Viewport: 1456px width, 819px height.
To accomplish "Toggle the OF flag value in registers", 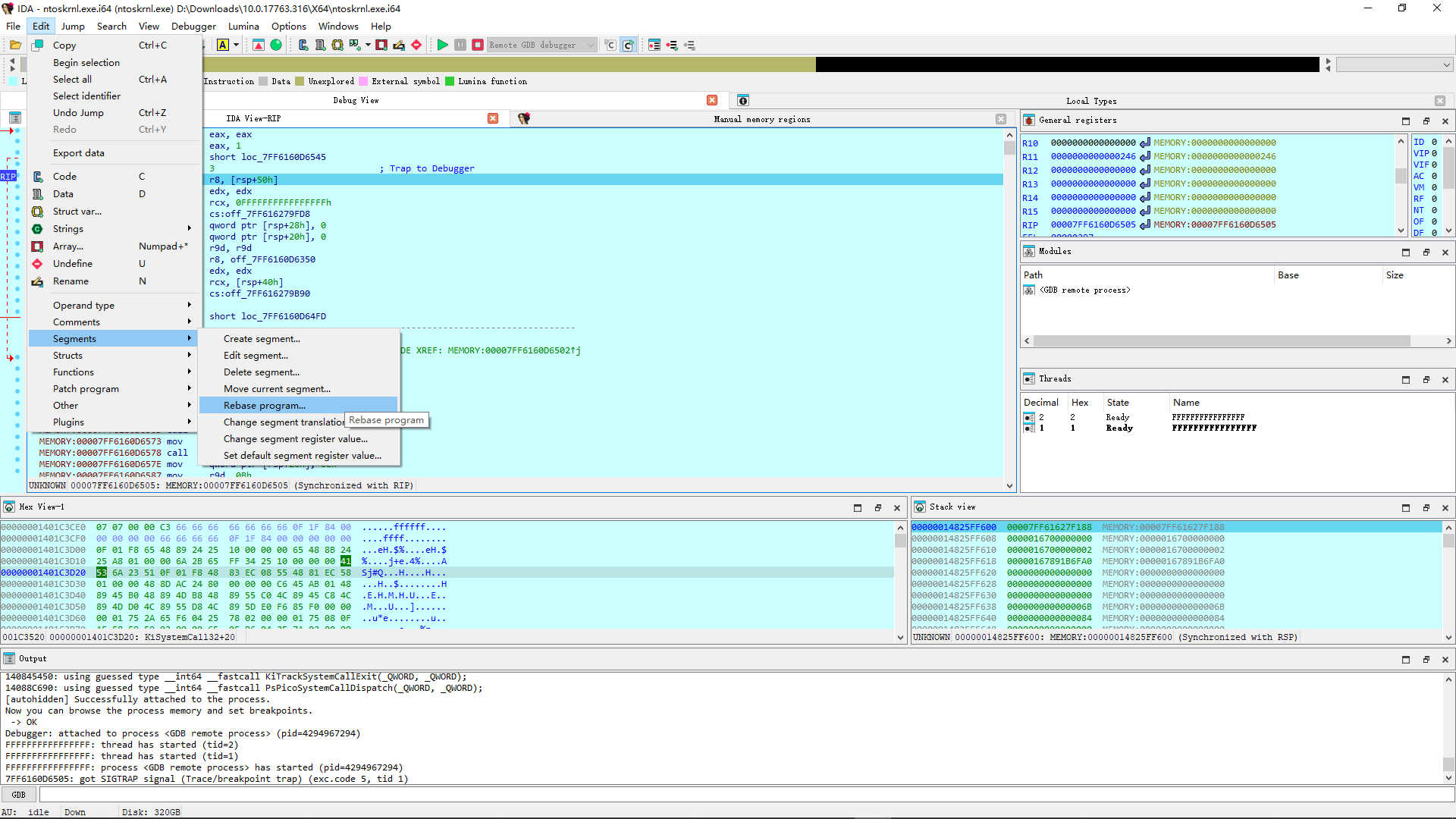I will coord(1434,221).
